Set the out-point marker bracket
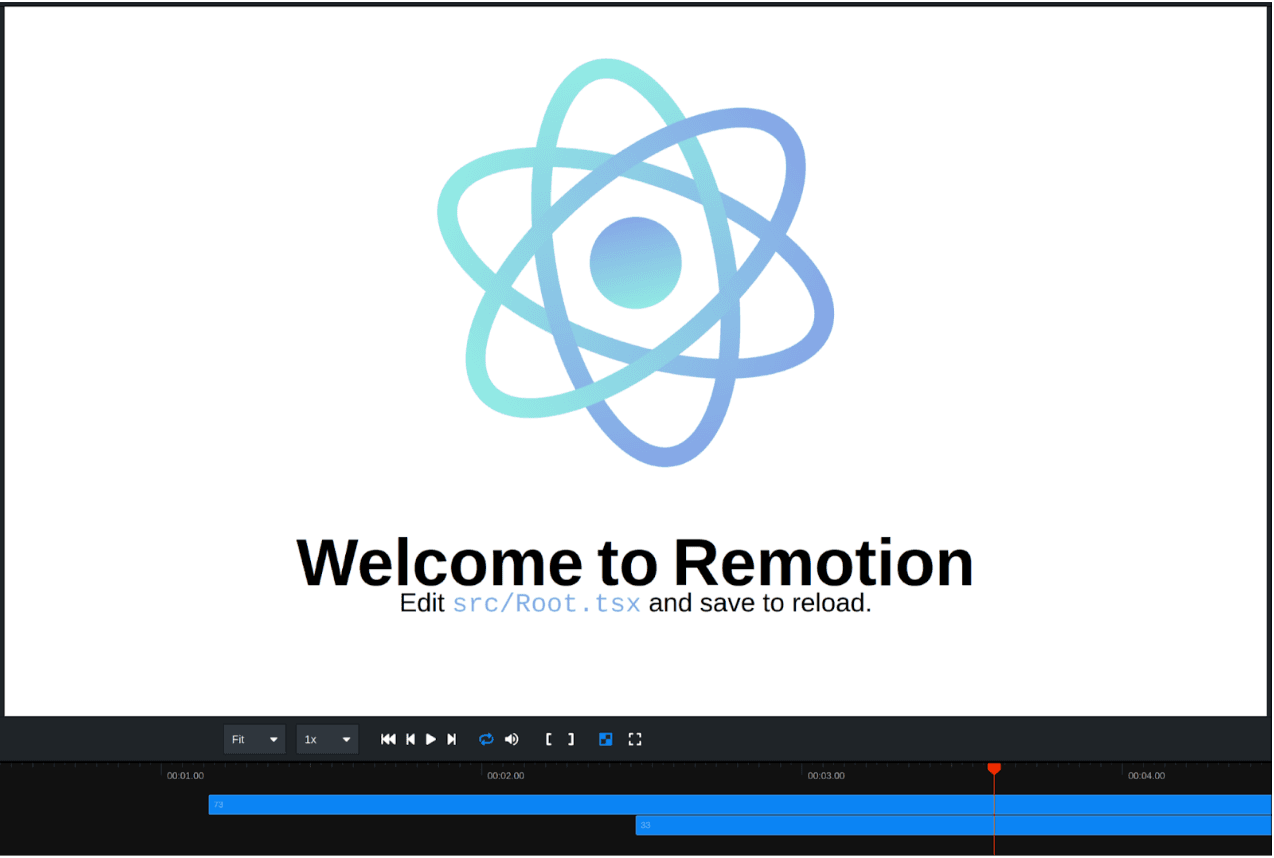Viewport: 1274px width, 858px height. (x=571, y=740)
